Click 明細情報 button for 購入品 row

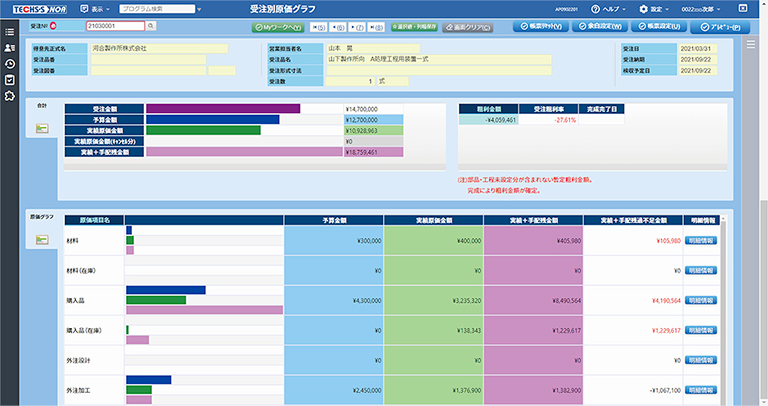coord(701,299)
